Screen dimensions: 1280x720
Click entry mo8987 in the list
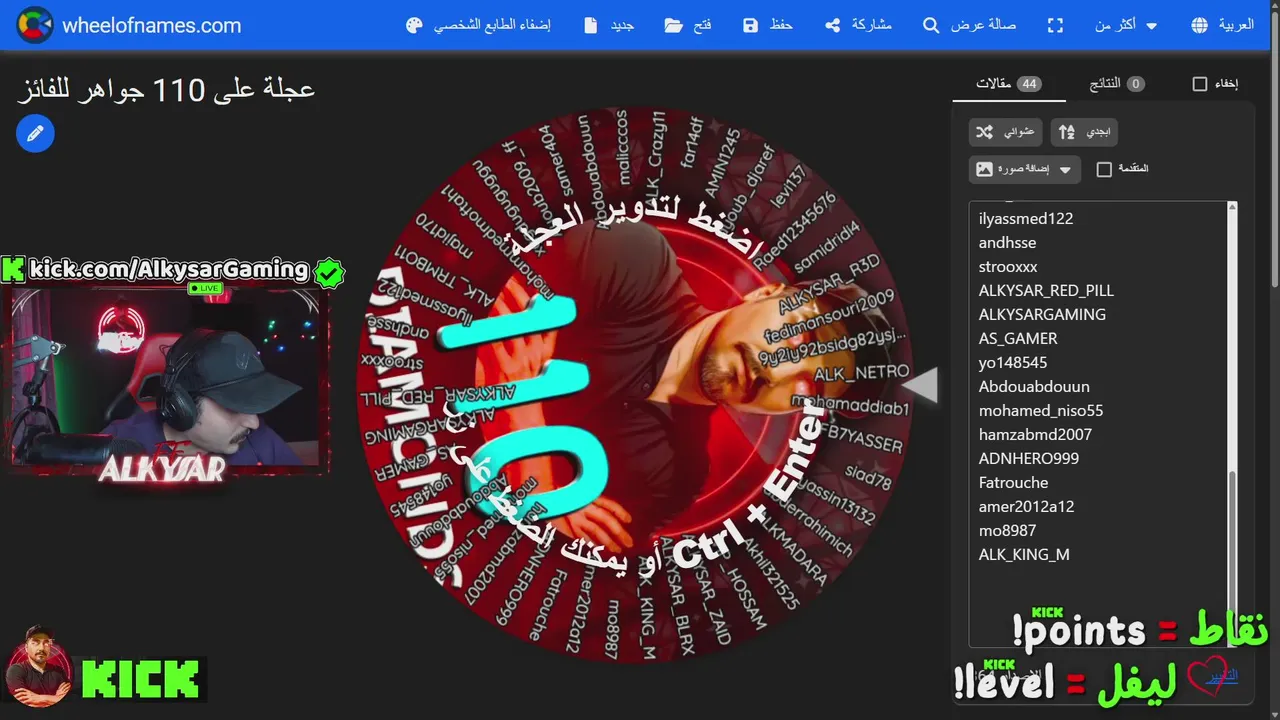coord(1007,530)
